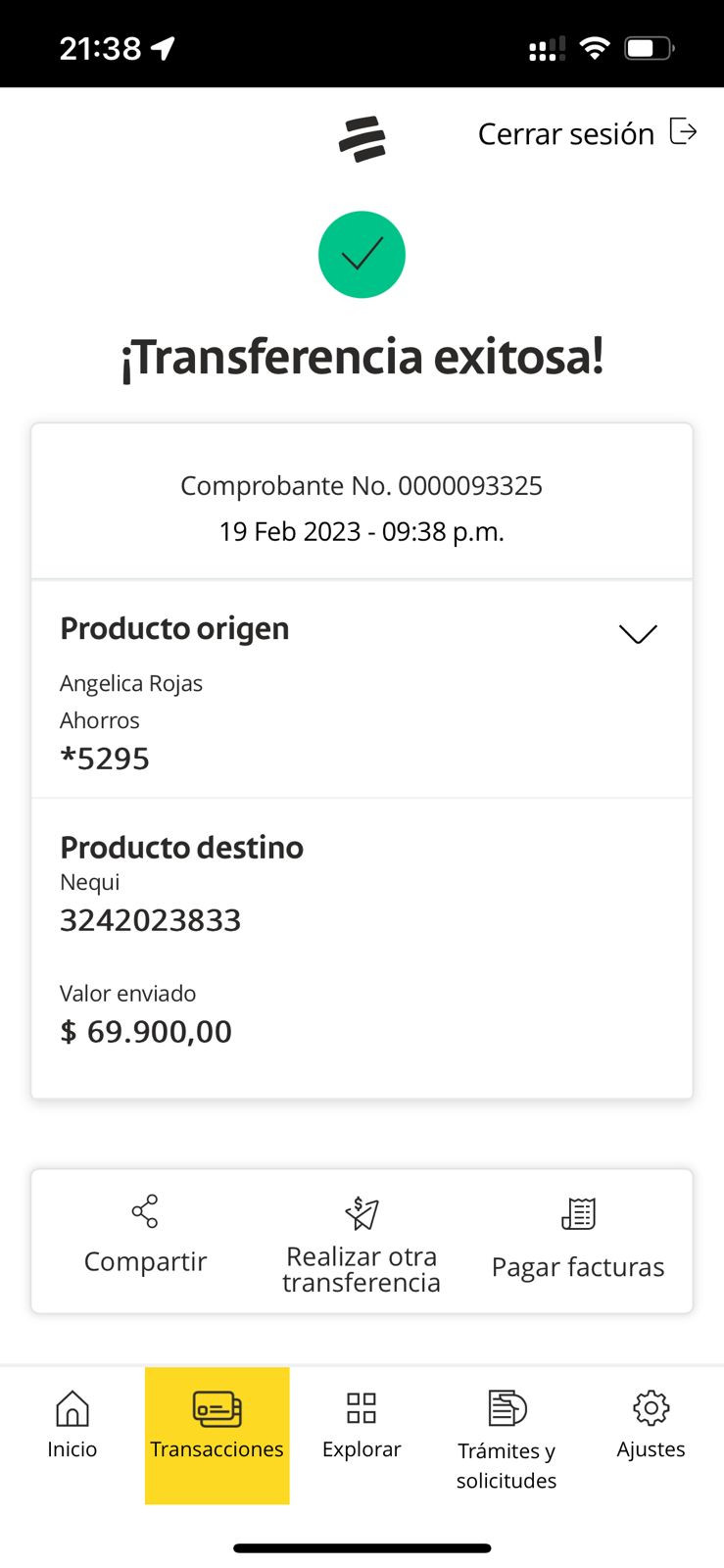Tap the paper plane transfer icon
This screenshot has height=1568, width=724.
pos(362,1212)
